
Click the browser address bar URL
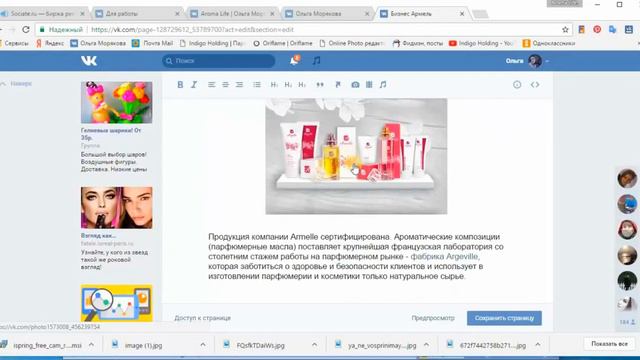(x=192, y=29)
